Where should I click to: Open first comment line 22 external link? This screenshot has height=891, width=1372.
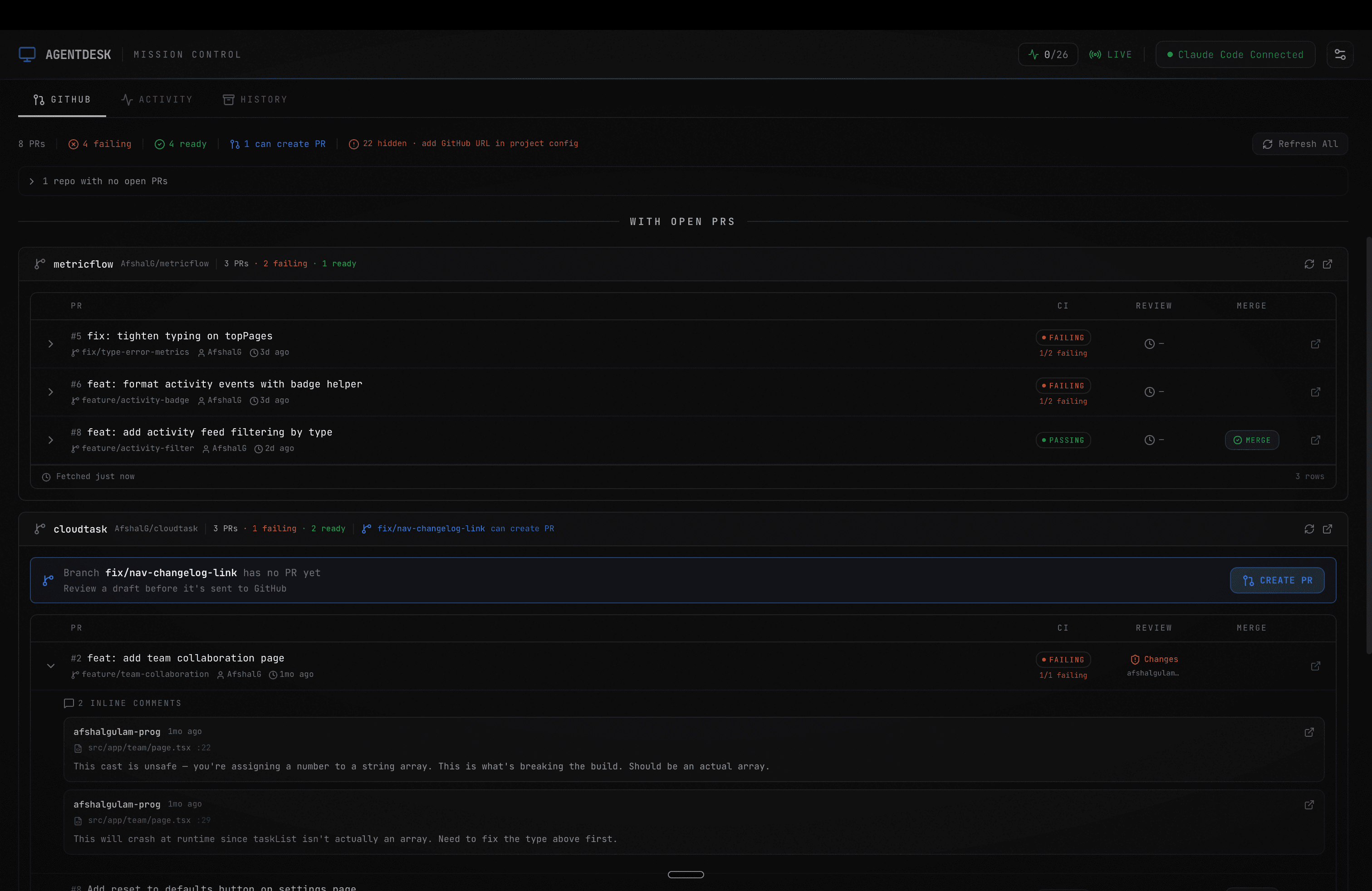1309,732
